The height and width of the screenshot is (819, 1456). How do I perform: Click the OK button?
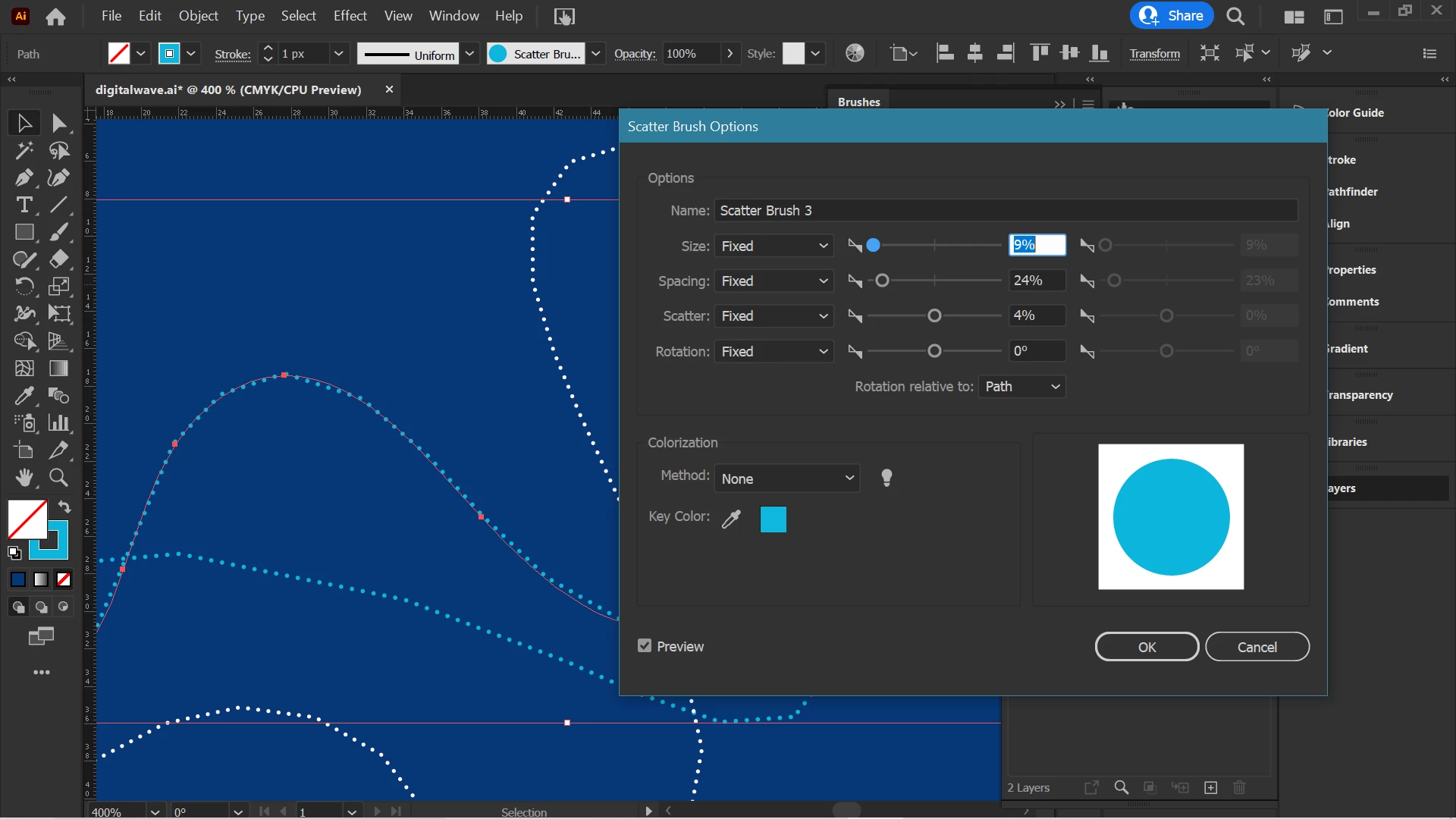pyautogui.click(x=1147, y=647)
